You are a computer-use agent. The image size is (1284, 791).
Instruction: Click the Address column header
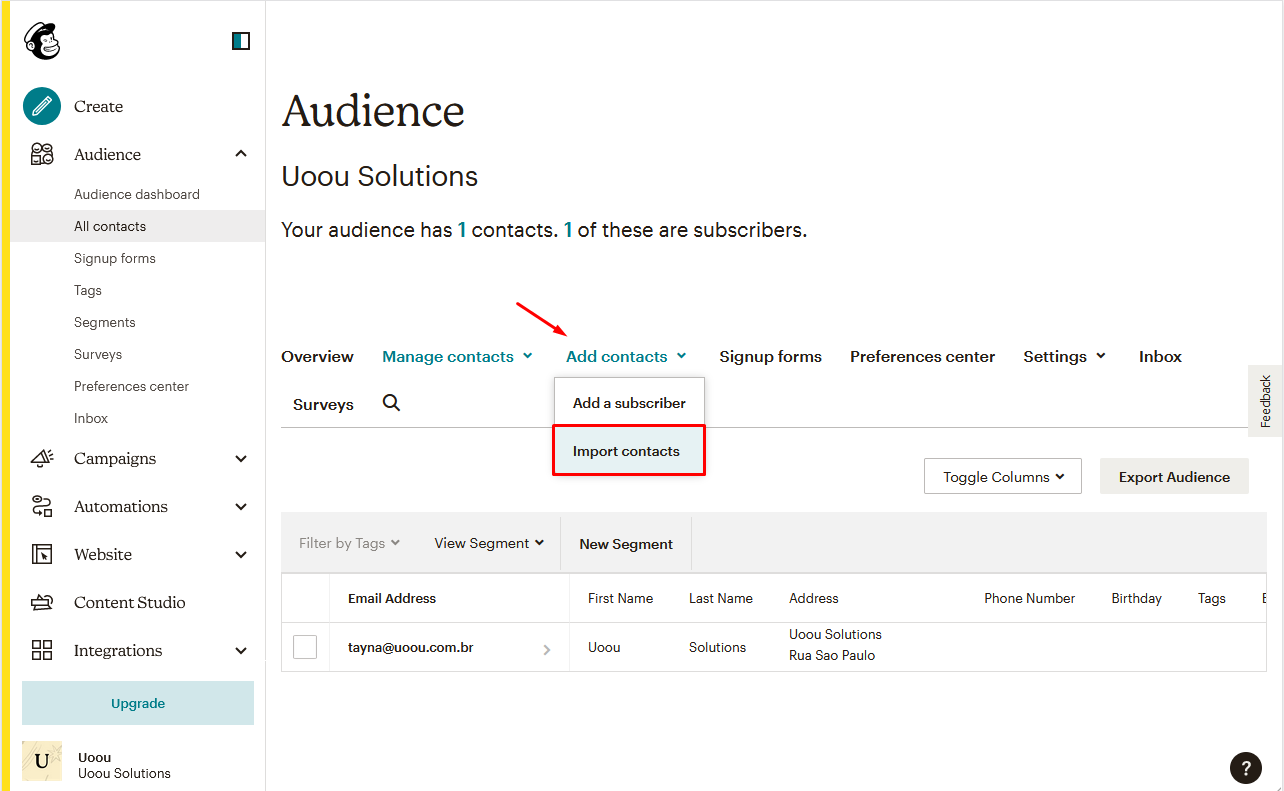click(x=814, y=598)
